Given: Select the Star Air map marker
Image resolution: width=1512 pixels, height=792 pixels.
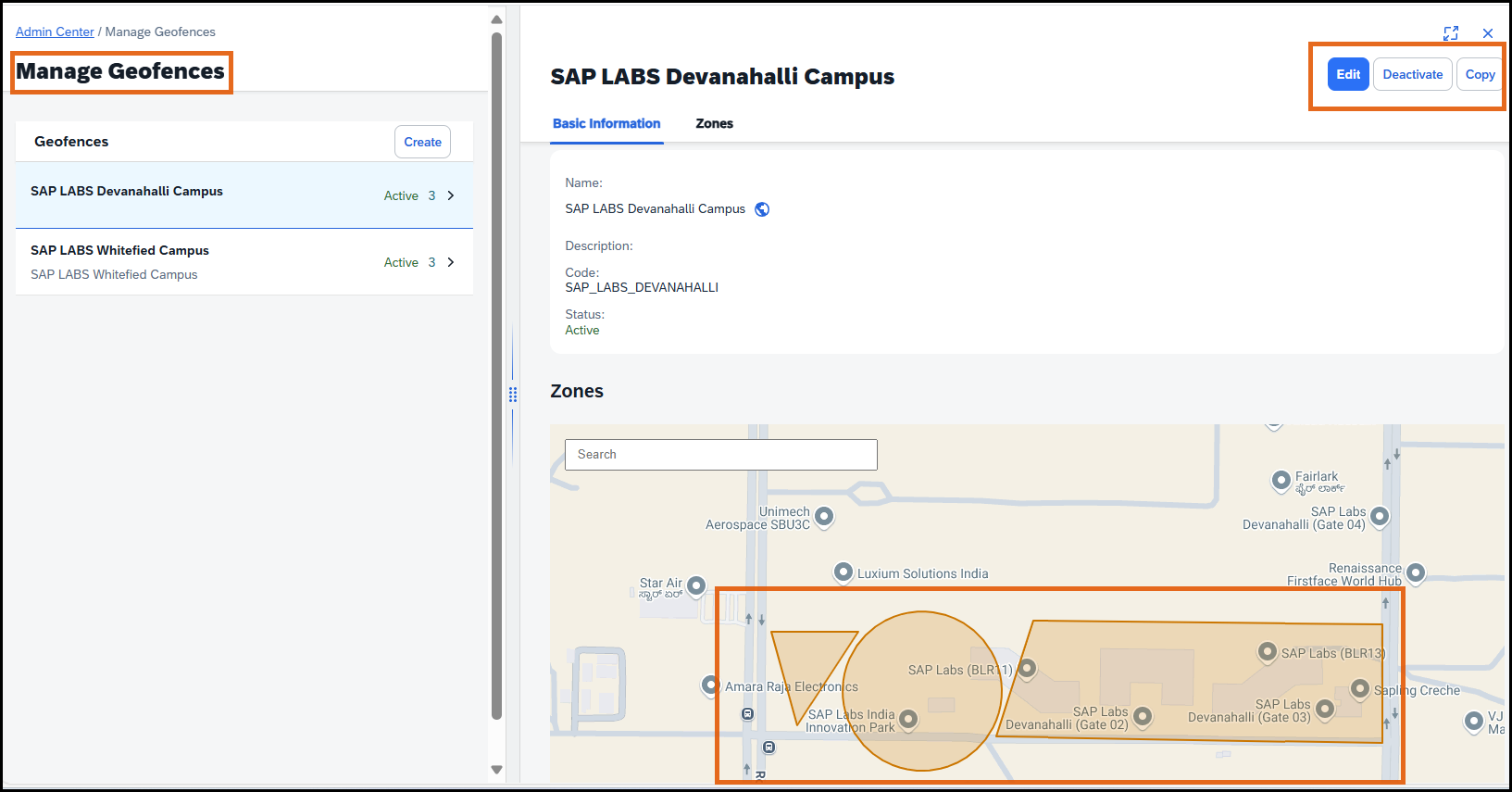Looking at the screenshot, I should point(696,585).
